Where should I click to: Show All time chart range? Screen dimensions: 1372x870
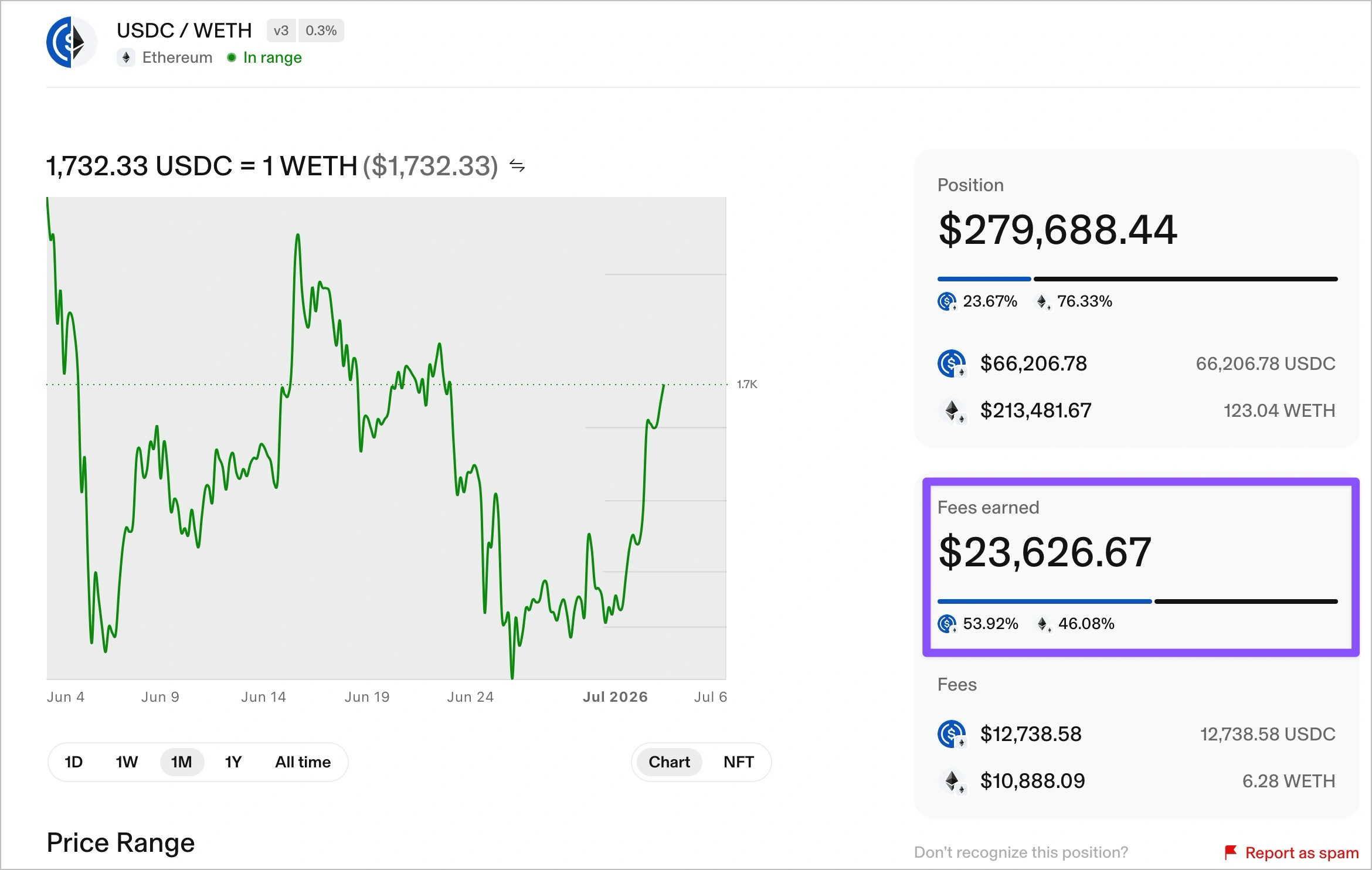303,762
